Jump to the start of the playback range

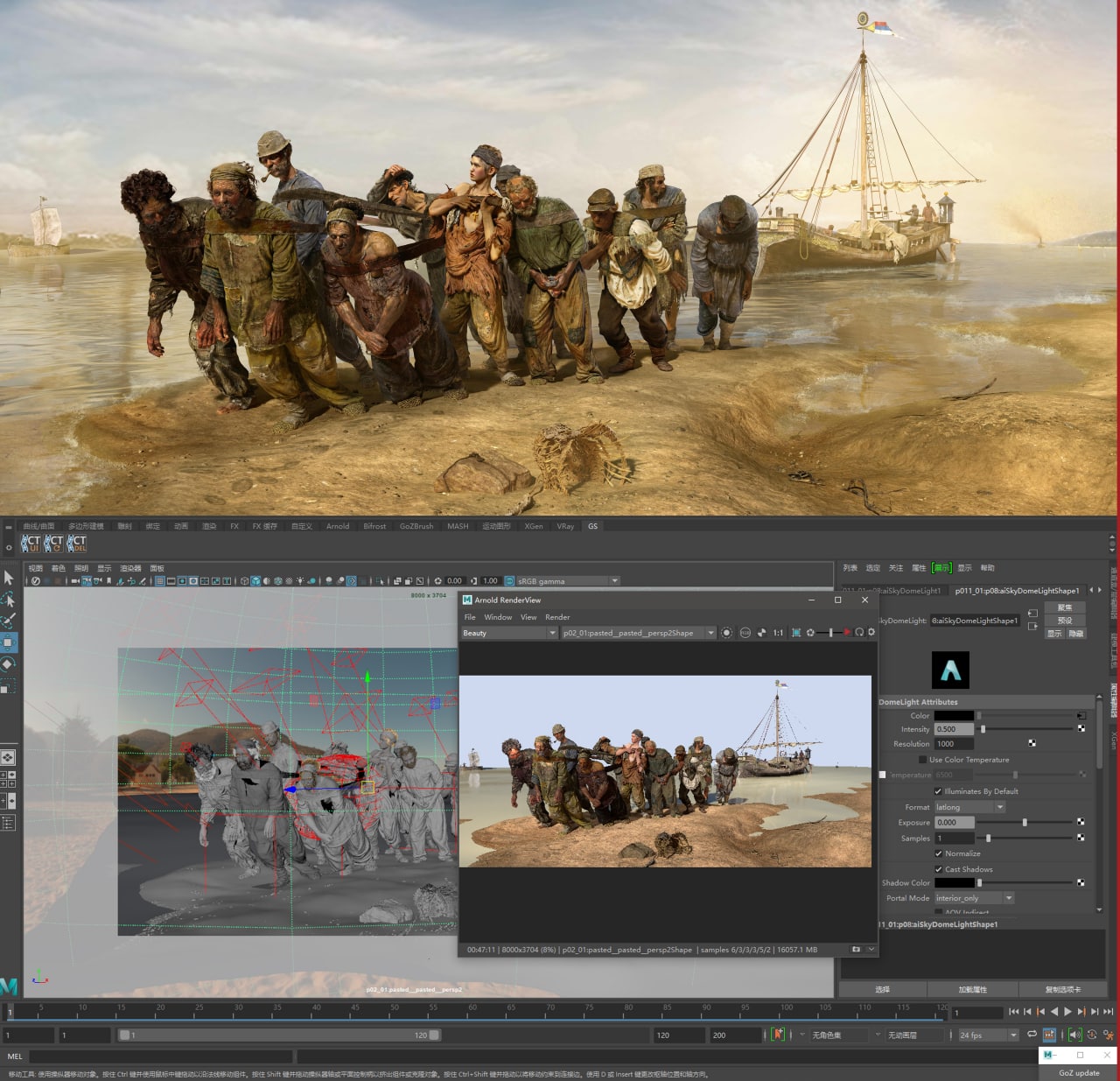[1014, 1011]
